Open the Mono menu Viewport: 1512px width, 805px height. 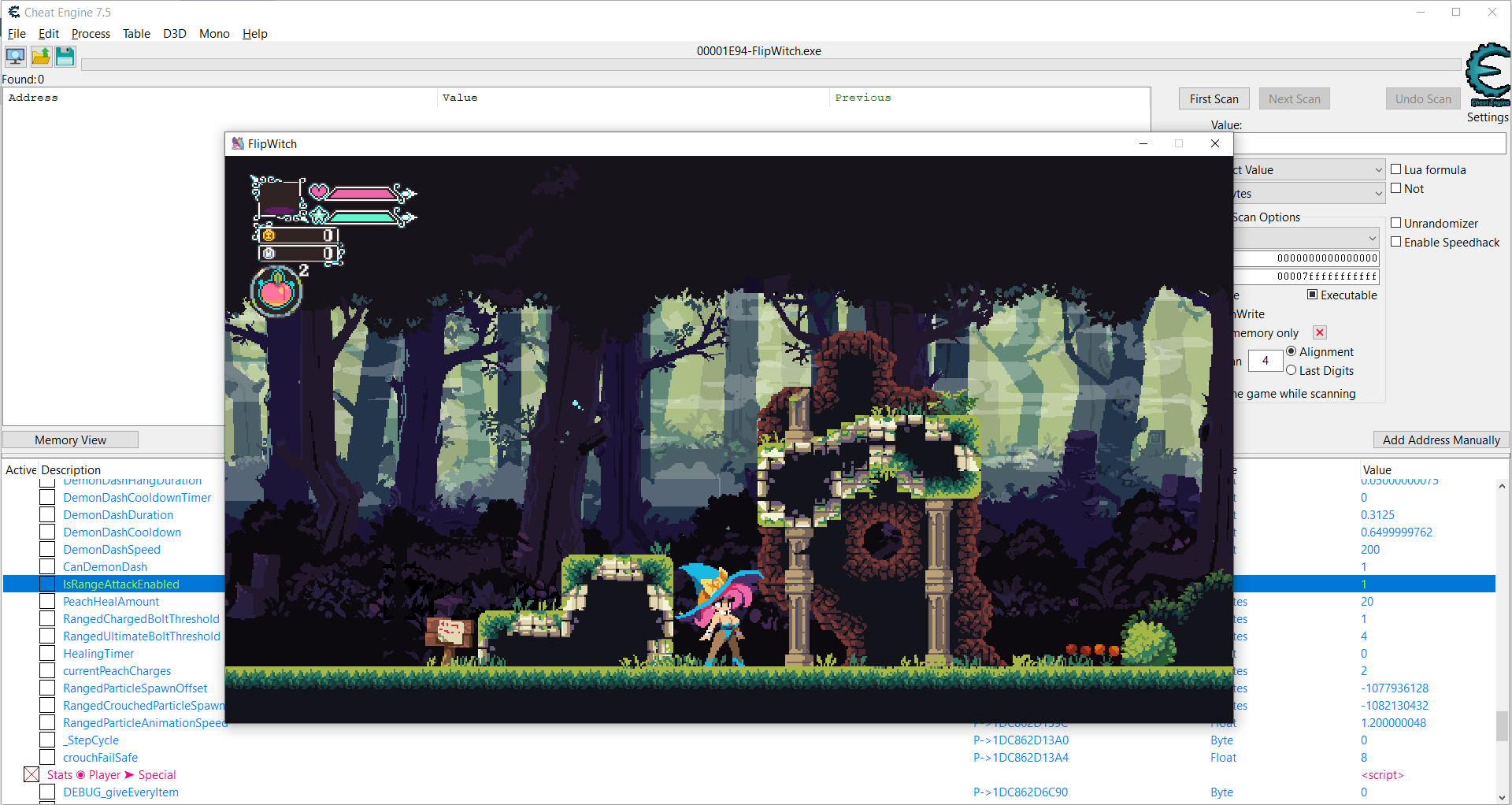click(214, 34)
